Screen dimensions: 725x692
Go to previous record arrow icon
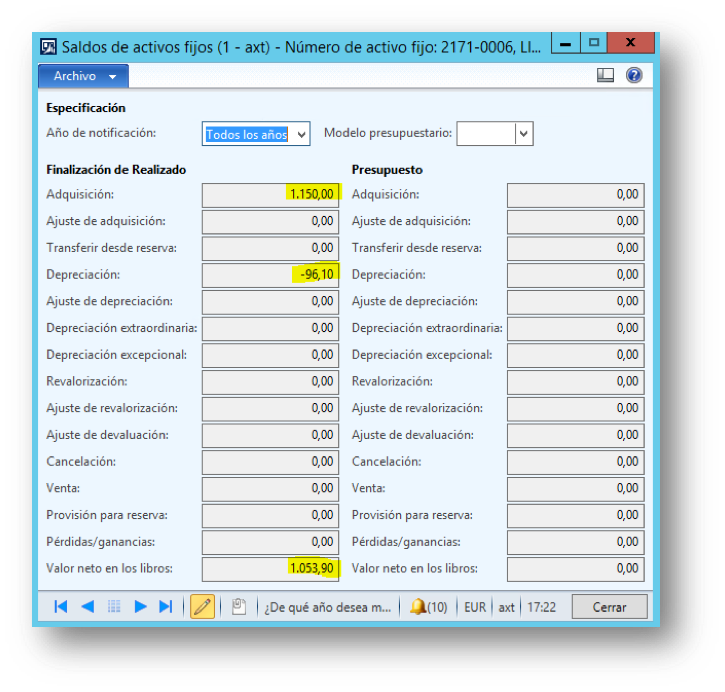(87, 606)
